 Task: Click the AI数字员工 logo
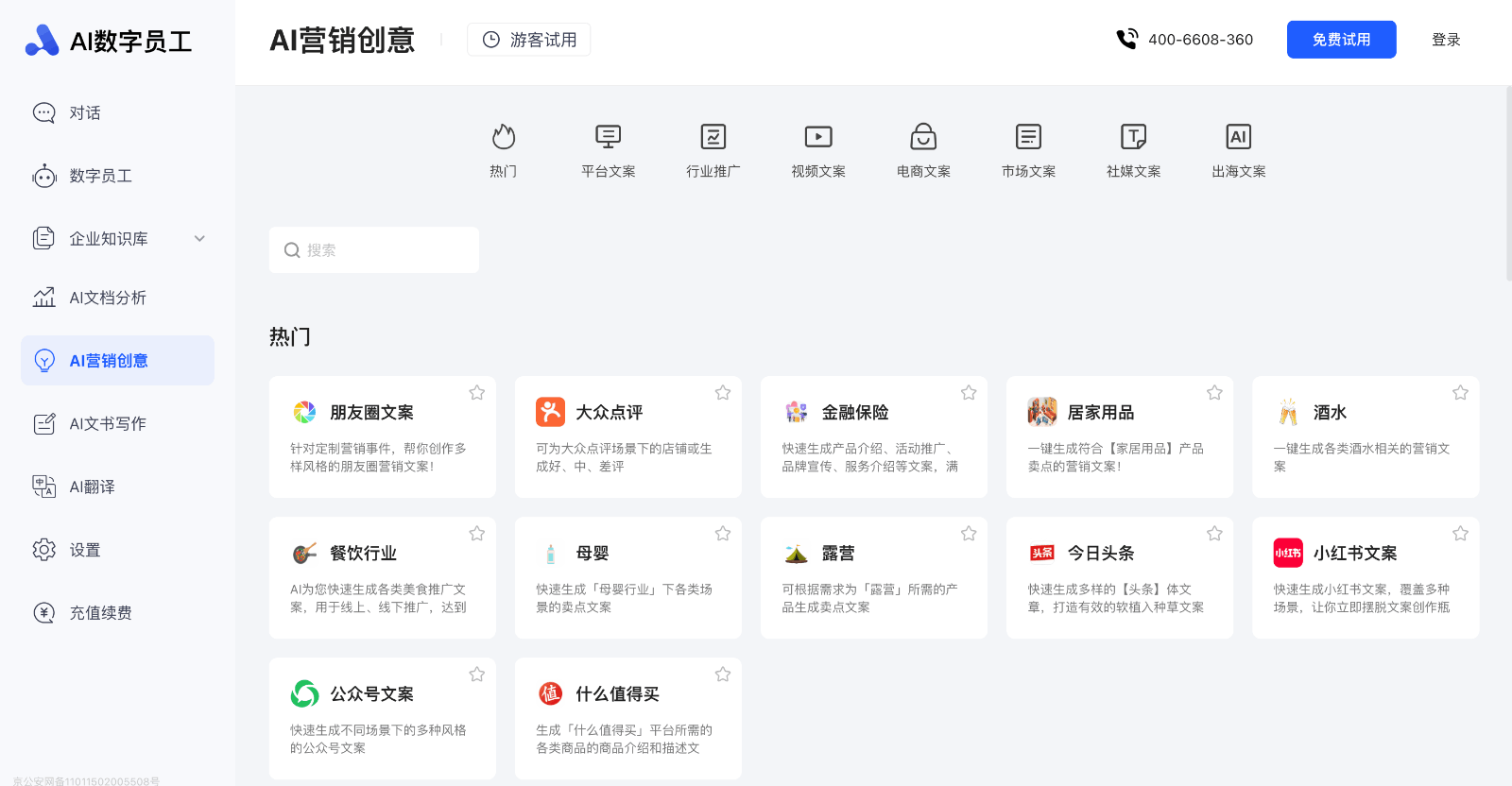click(109, 41)
